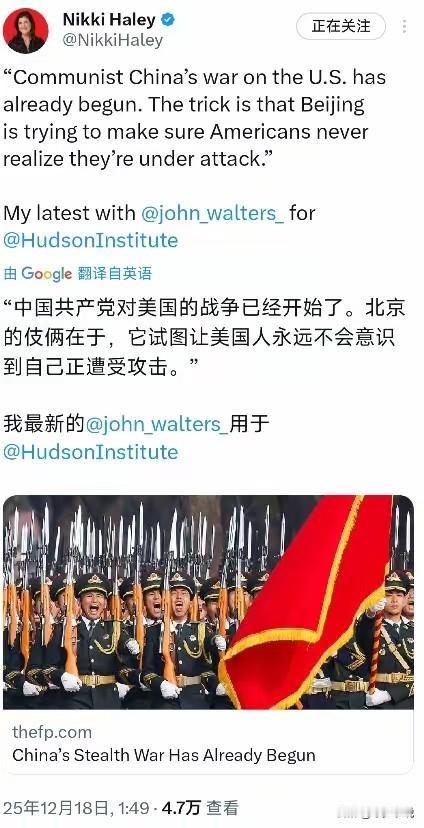Open @john_walters_ mention in Chinese translation
Image resolution: width=424 pixels, height=828 pixels.
coord(157,425)
